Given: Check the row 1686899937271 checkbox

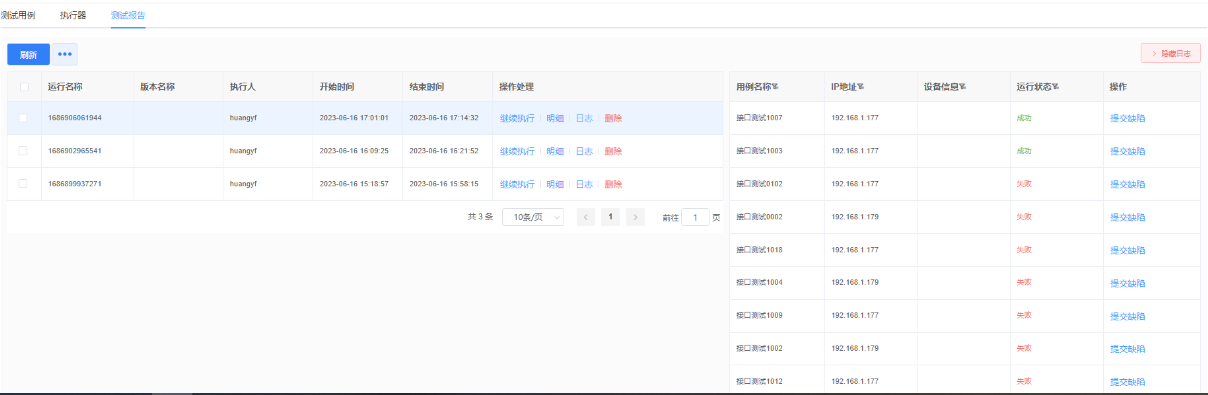Looking at the screenshot, I should [x=24, y=184].
